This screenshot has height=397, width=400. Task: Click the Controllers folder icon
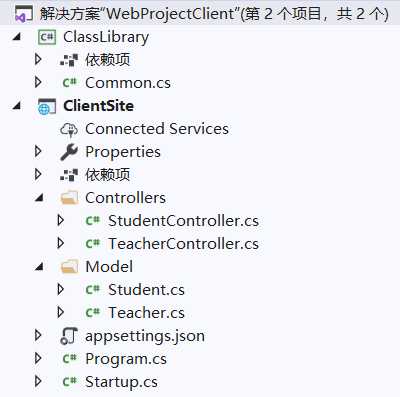(69, 198)
